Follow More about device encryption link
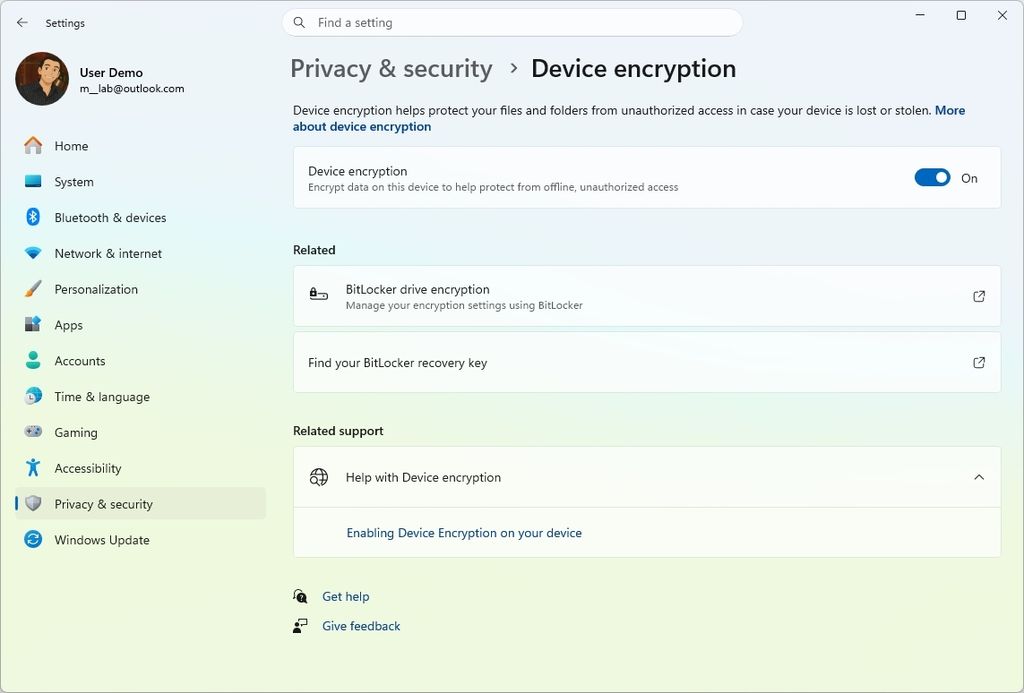The height and width of the screenshot is (693, 1024). tap(362, 126)
